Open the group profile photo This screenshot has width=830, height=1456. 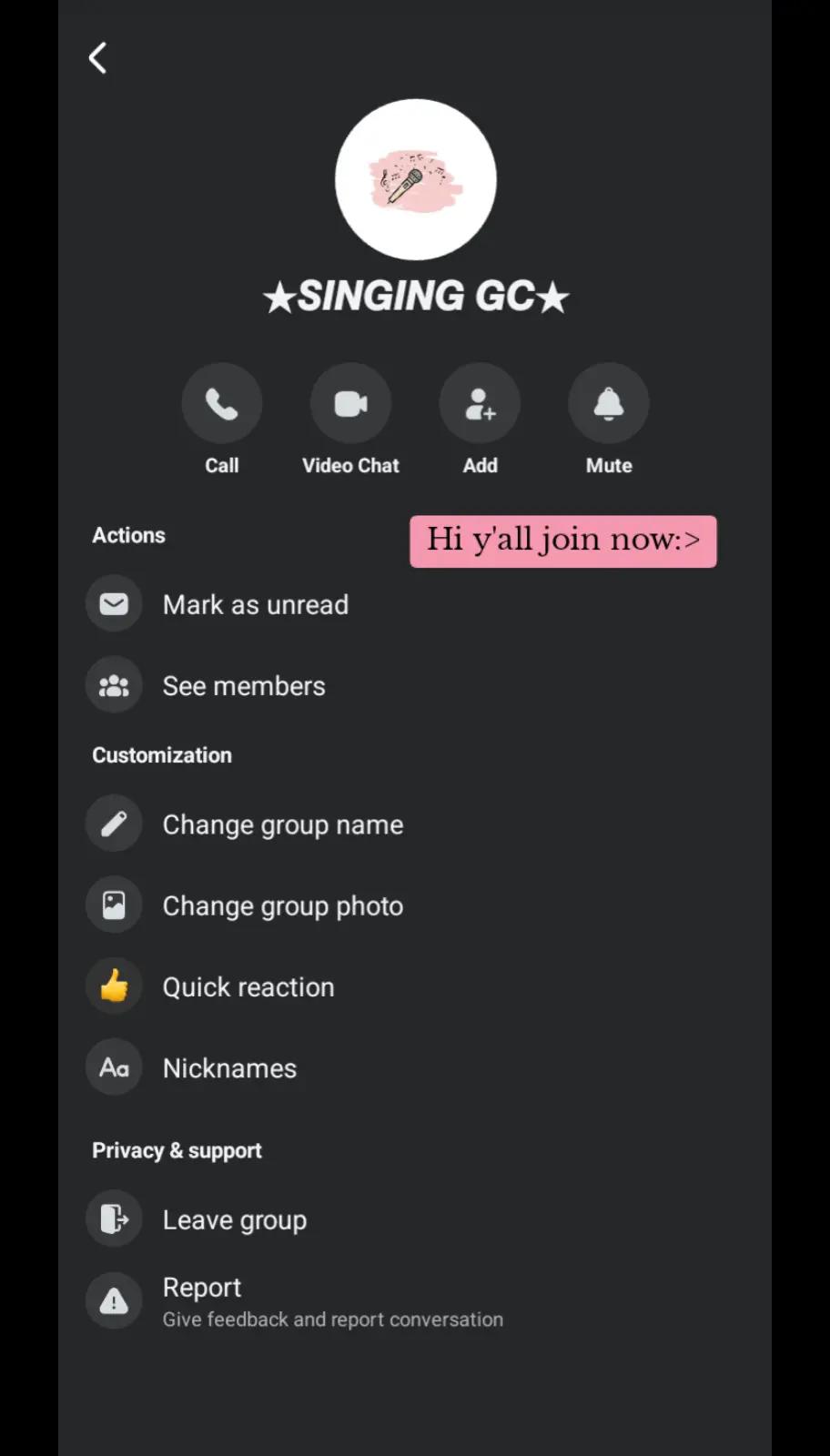(x=416, y=179)
